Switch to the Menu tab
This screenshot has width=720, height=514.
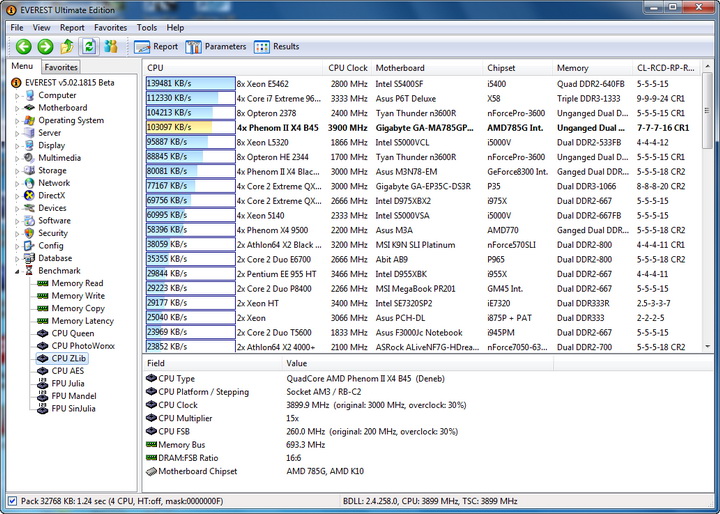coord(22,66)
